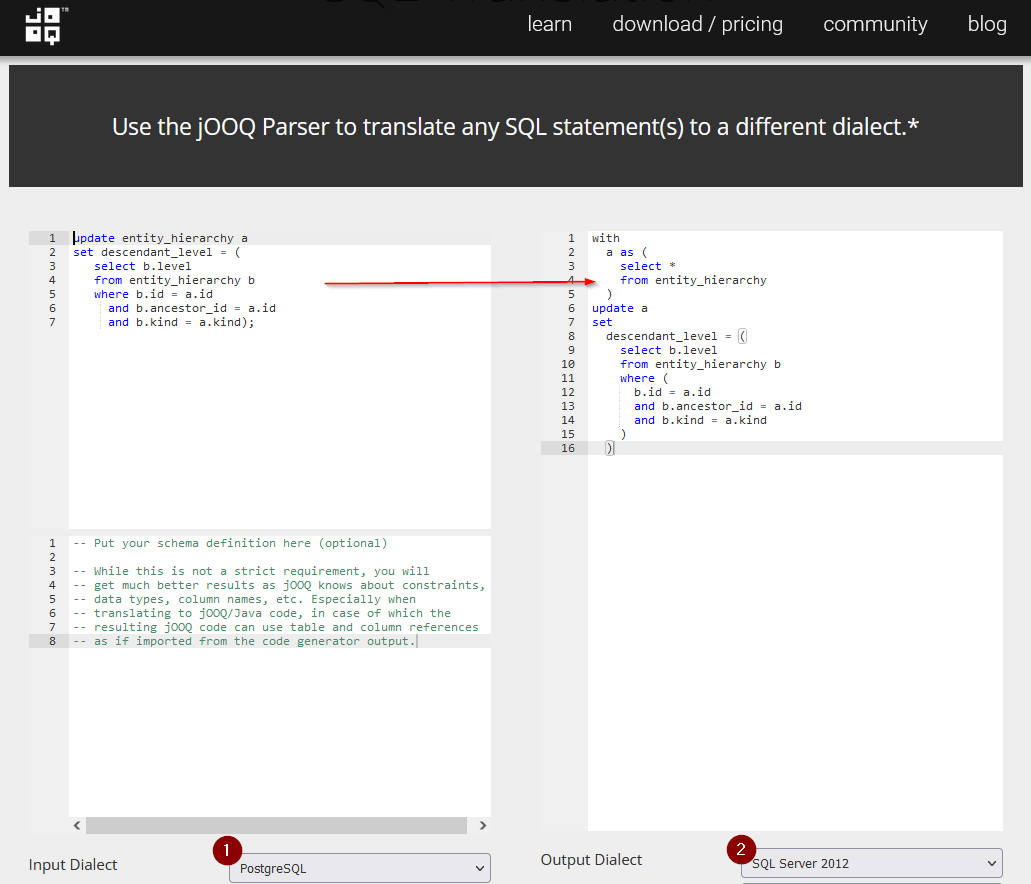Click schema comment 'data types, column names, etc.'

tap(244, 599)
